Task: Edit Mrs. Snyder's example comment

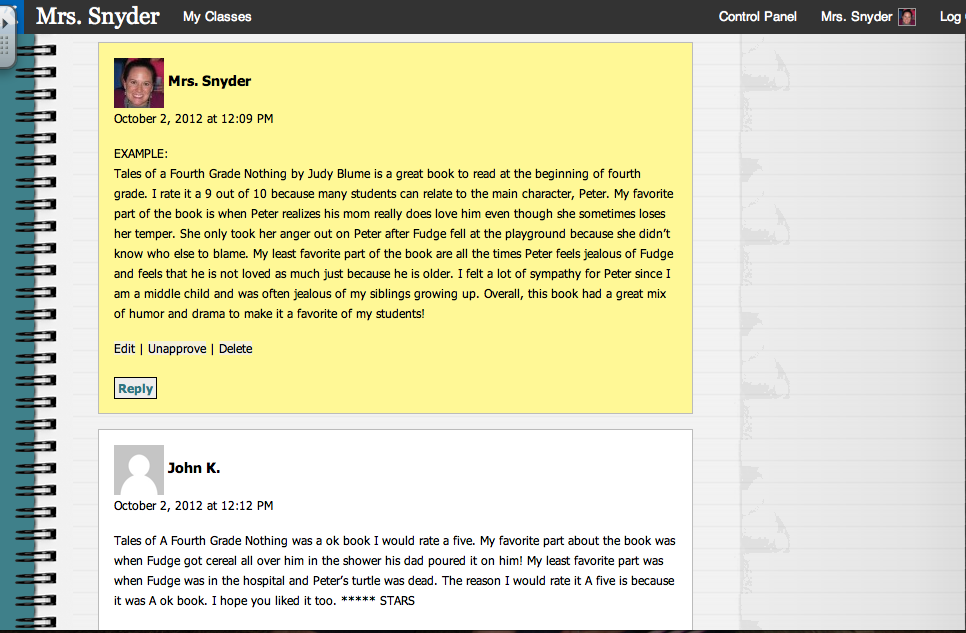Action: click(x=124, y=349)
